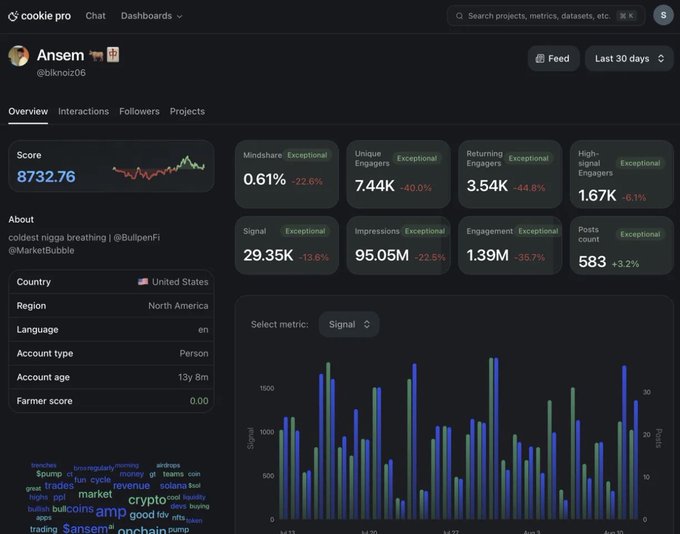Click the Dashboards chevron arrow
This screenshot has width=680, height=534.
pos(180,16)
